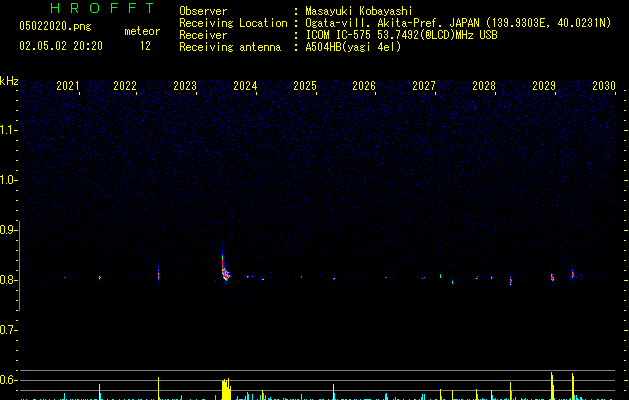The width and height of the screenshot is (629, 400).
Task: Click the Ogata-vill. Akita-Pref. JAPAN location text
Action: (392, 23)
